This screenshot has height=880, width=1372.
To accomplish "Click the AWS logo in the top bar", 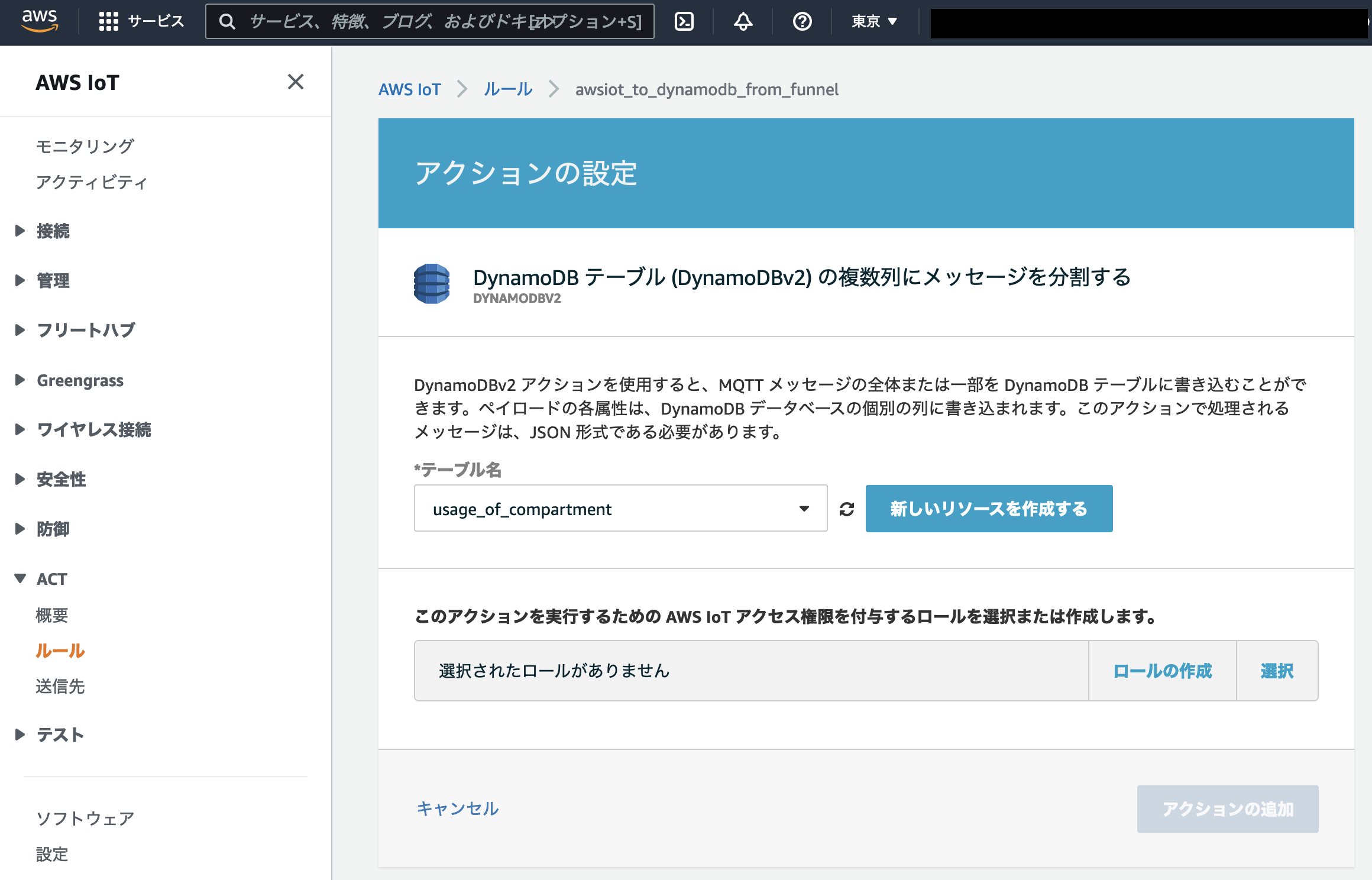I will pos(39,21).
